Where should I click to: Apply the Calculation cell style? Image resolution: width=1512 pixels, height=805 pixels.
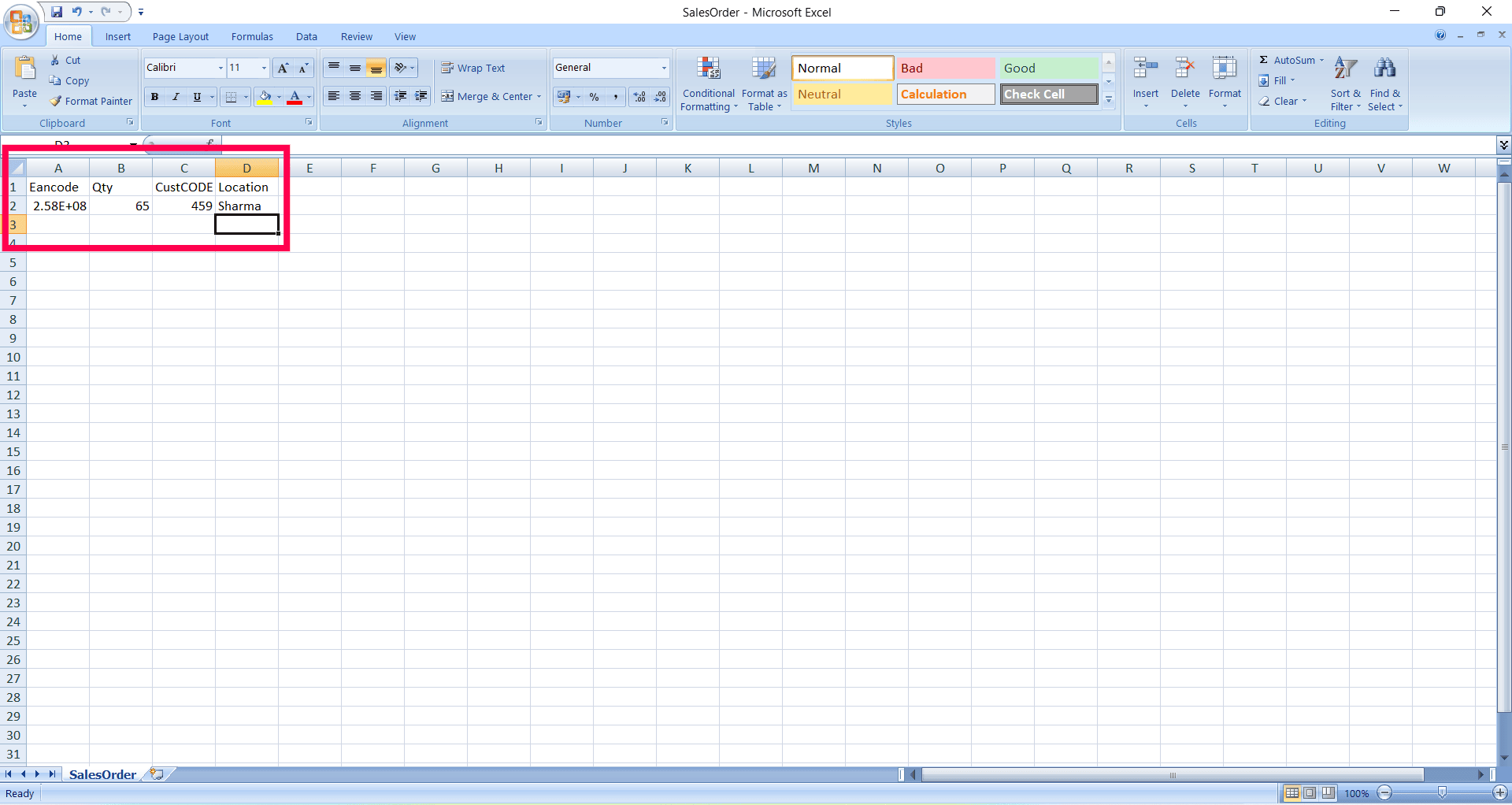(x=946, y=94)
